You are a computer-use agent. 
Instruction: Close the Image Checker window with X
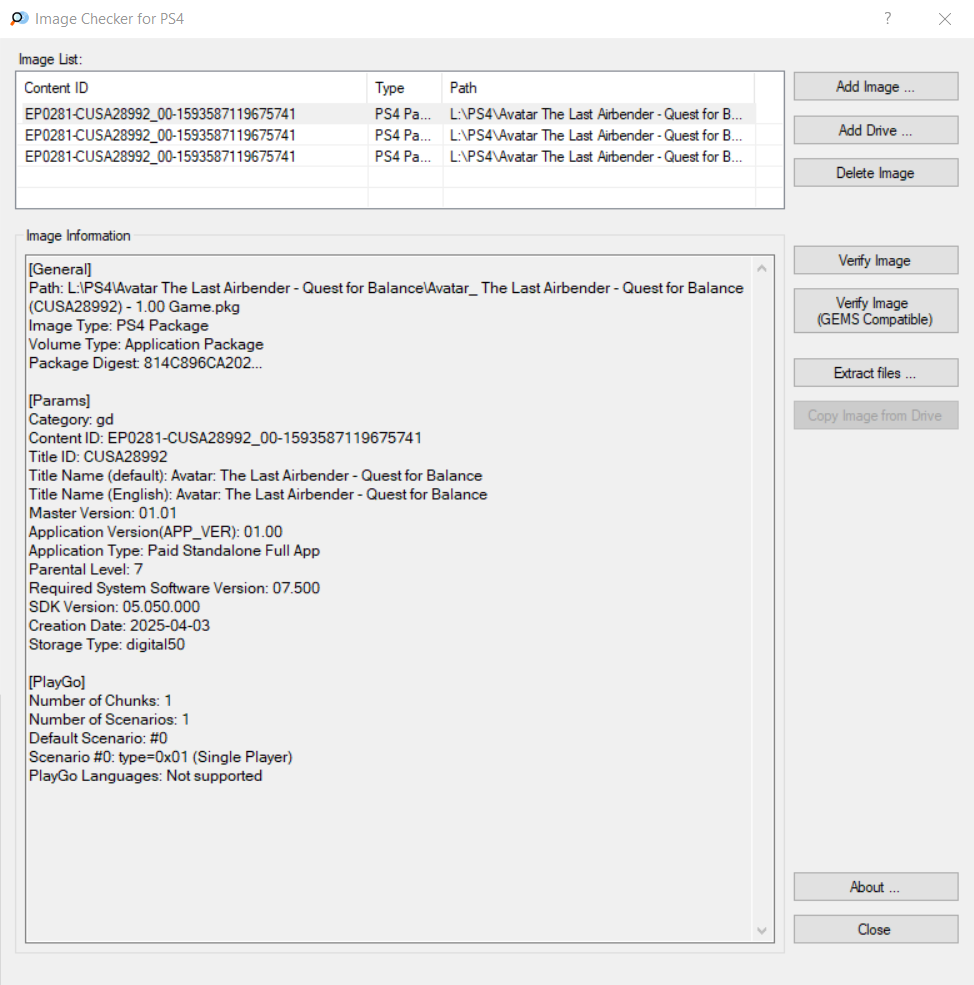[944, 19]
